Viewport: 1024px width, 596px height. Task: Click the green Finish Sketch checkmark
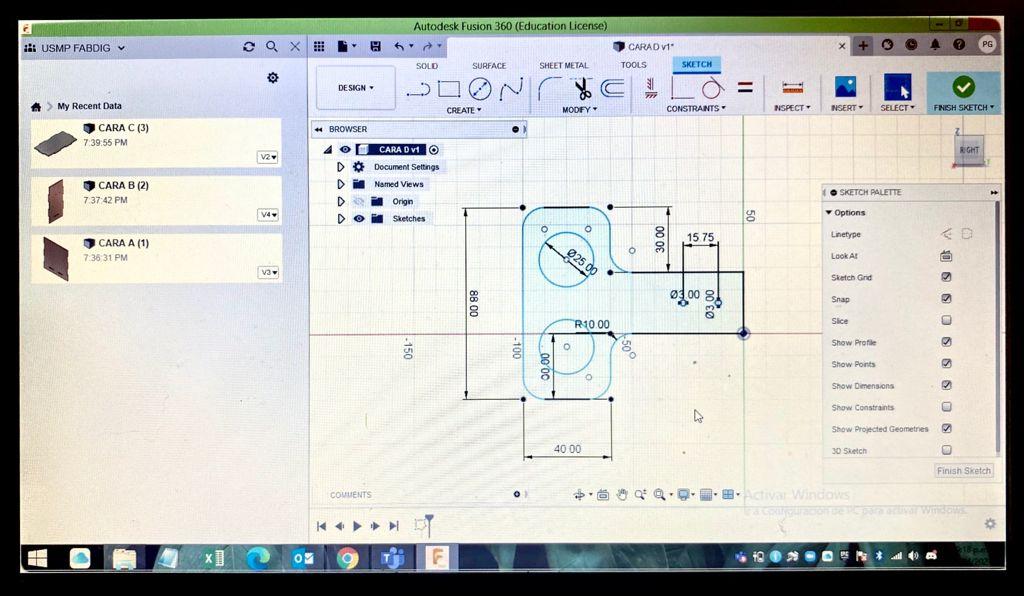point(963,86)
